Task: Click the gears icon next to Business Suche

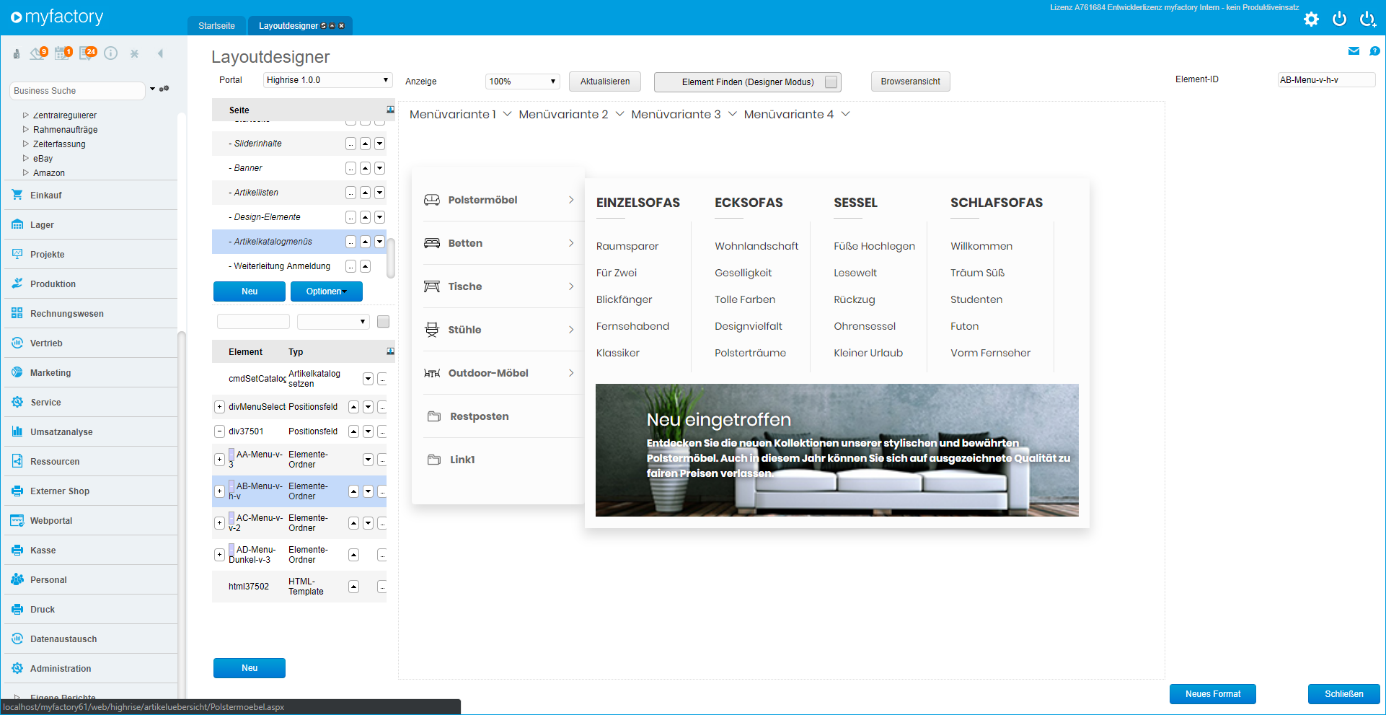Action: (164, 89)
